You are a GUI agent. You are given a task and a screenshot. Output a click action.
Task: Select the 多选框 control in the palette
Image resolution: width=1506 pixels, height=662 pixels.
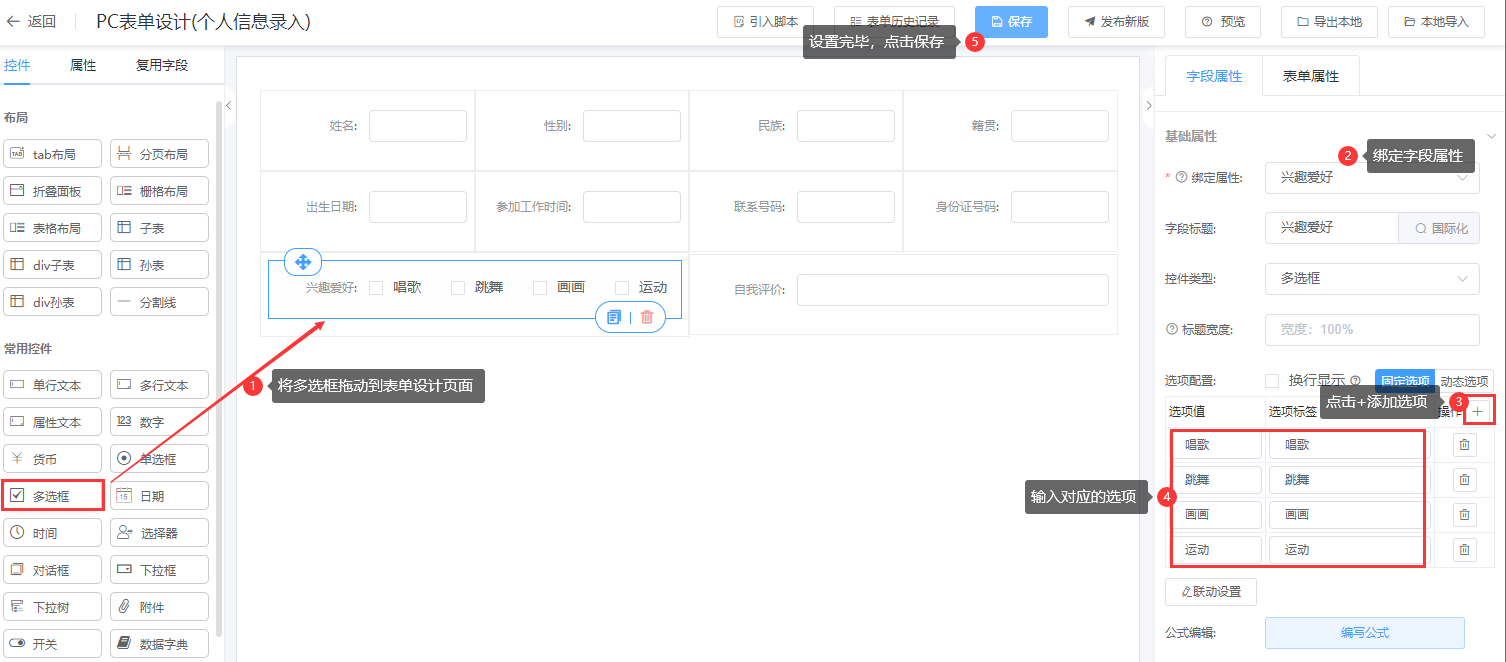(53, 496)
